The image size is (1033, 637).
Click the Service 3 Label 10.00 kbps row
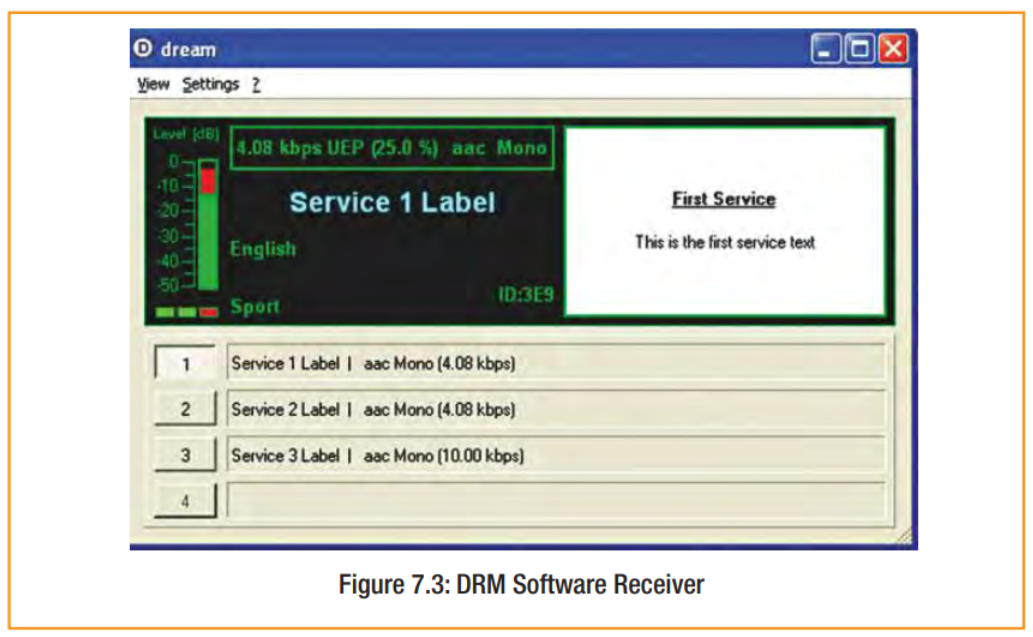pyautogui.click(x=555, y=455)
